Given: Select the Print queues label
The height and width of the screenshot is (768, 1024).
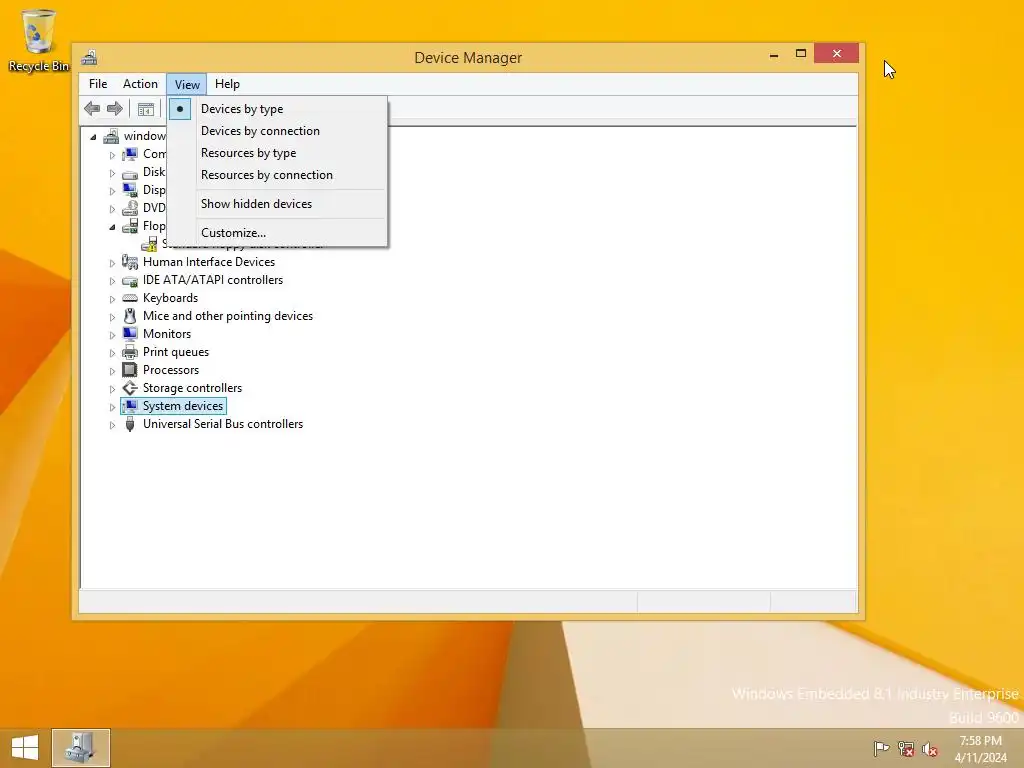Looking at the screenshot, I should 176,352.
